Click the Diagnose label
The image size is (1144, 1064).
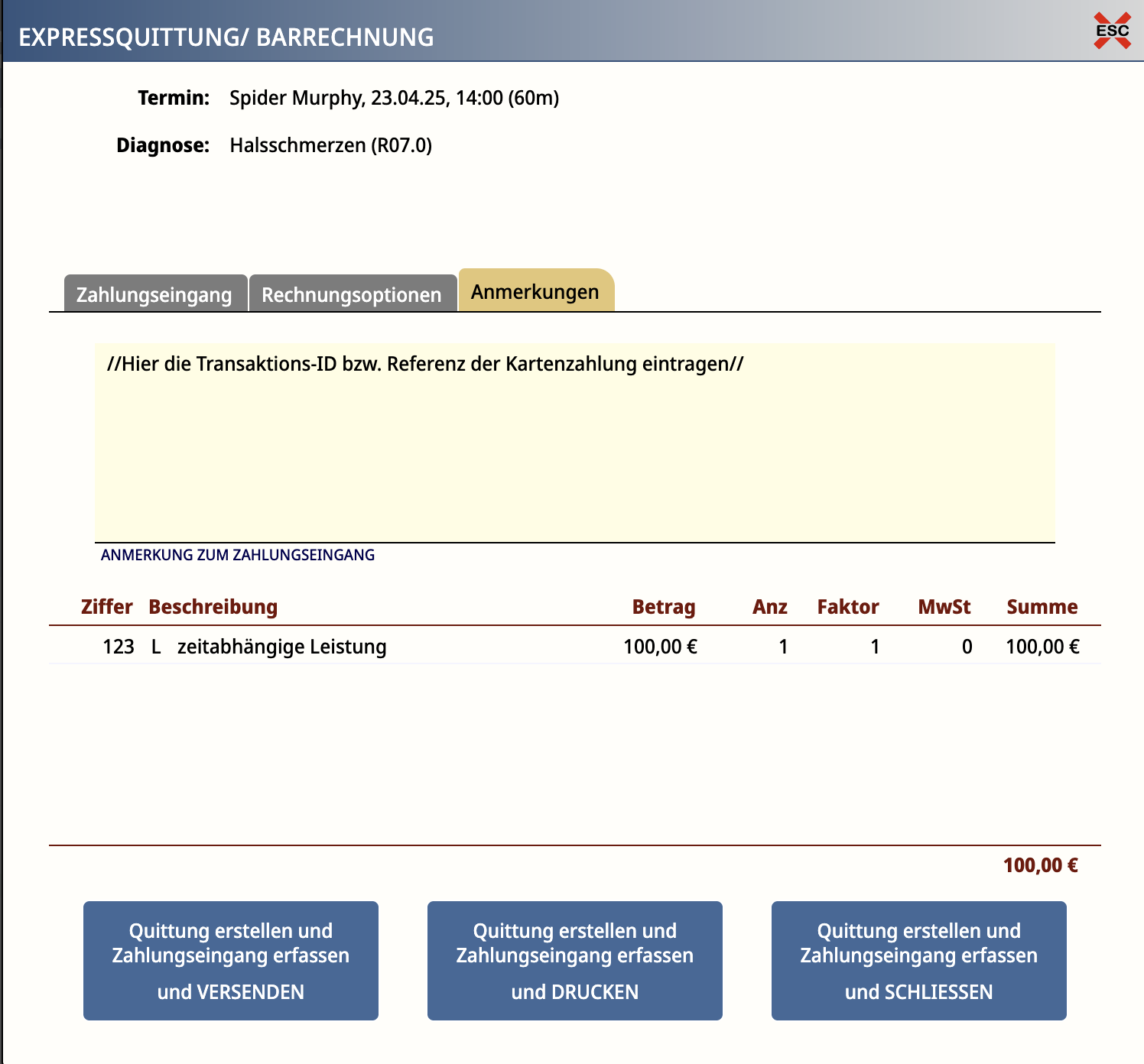click(163, 145)
